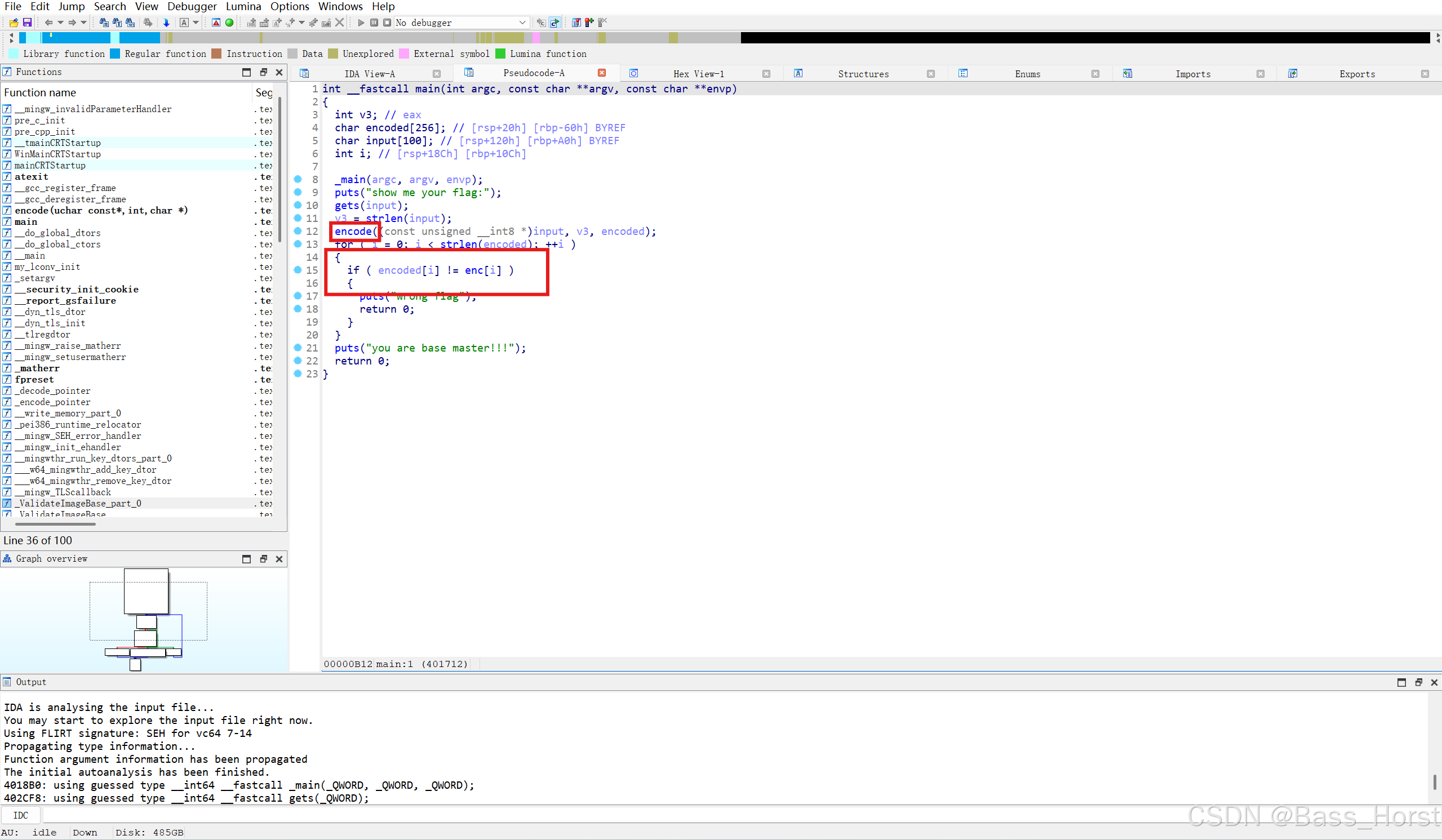Toggle breakpoint dot on line 21
This screenshot has width=1442, height=840.
(x=298, y=348)
